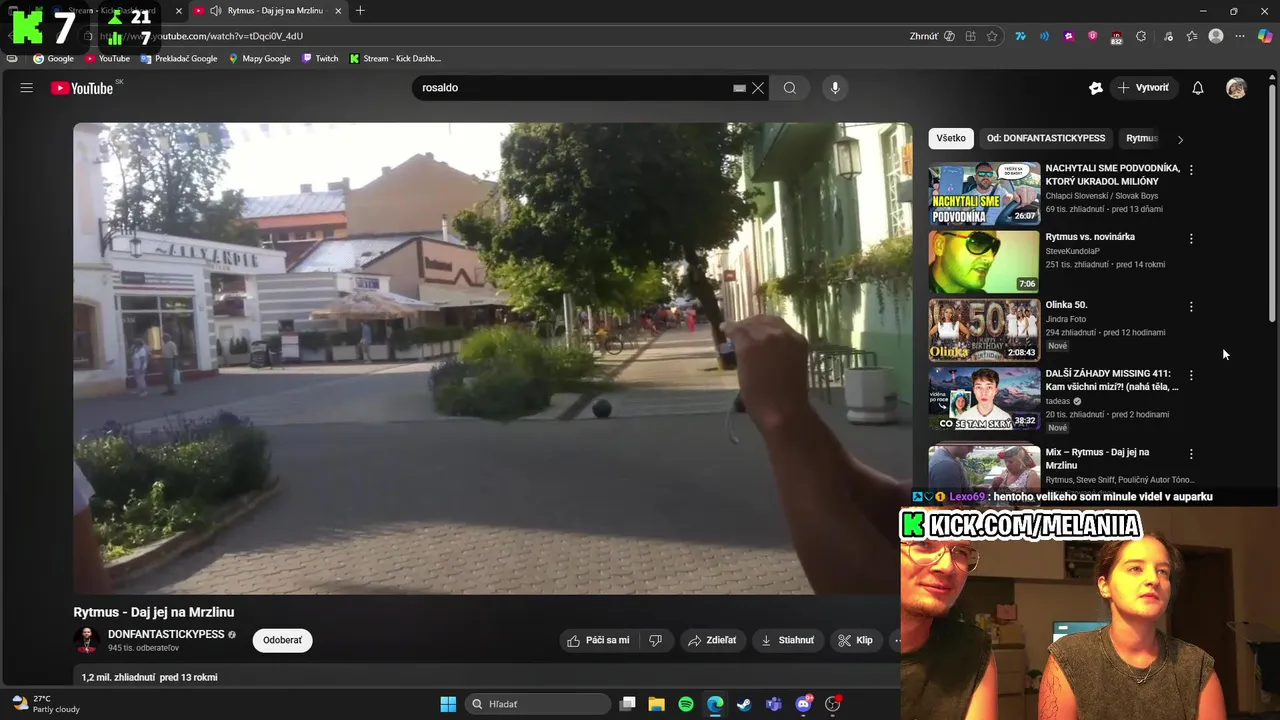The width and height of the screenshot is (1280, 720).
Task: Create a clip with Klip button
Action: point(856,640)
